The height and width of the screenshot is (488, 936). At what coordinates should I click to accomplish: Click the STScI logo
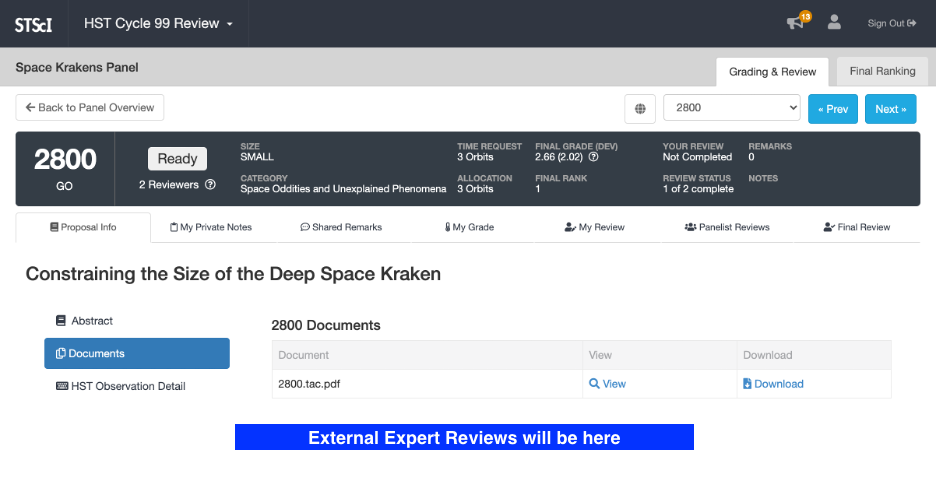32,24
